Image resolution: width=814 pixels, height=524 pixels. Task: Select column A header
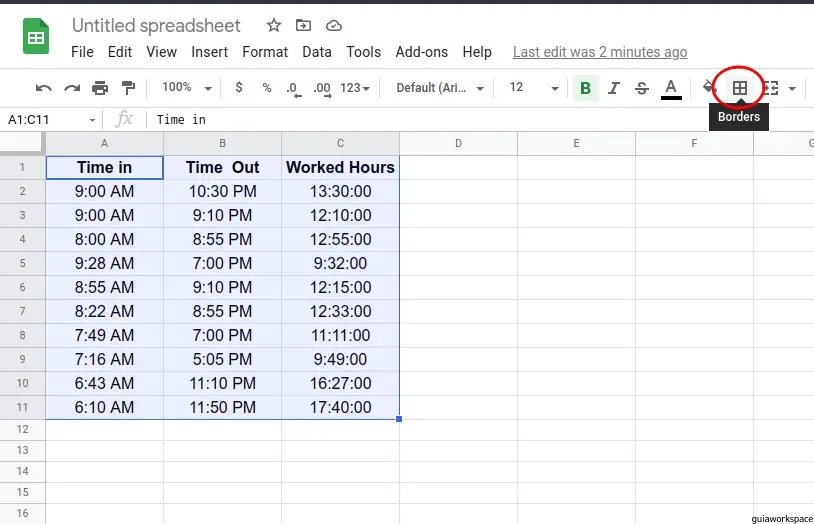pos(104,143)
